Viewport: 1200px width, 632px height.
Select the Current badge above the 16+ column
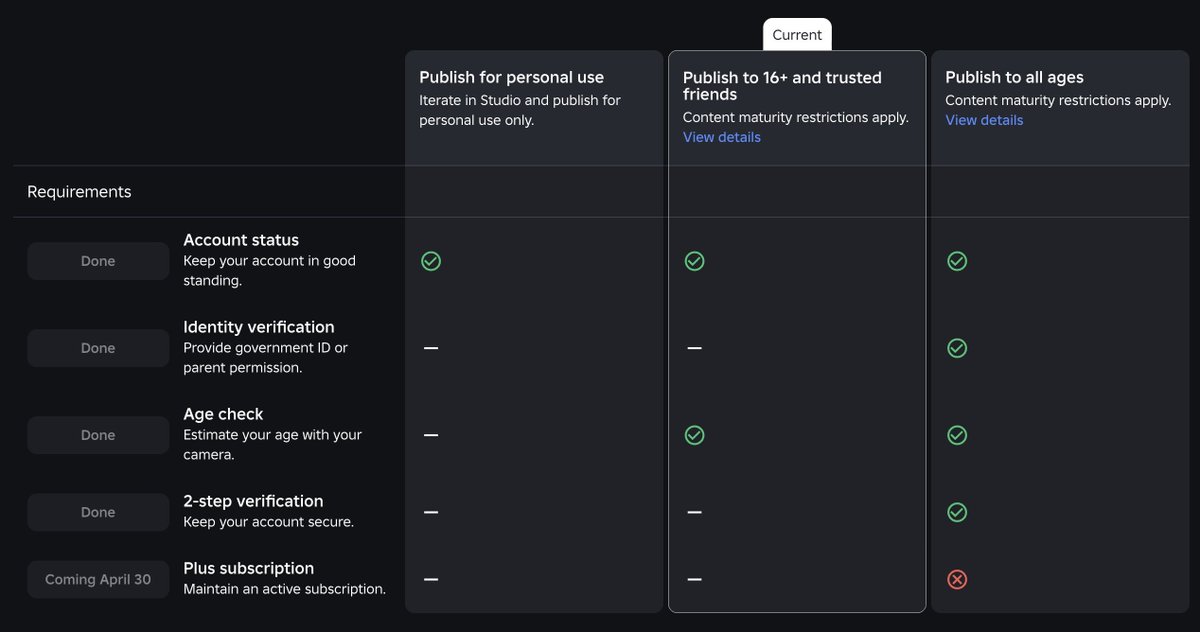click(x=797, y=35)
